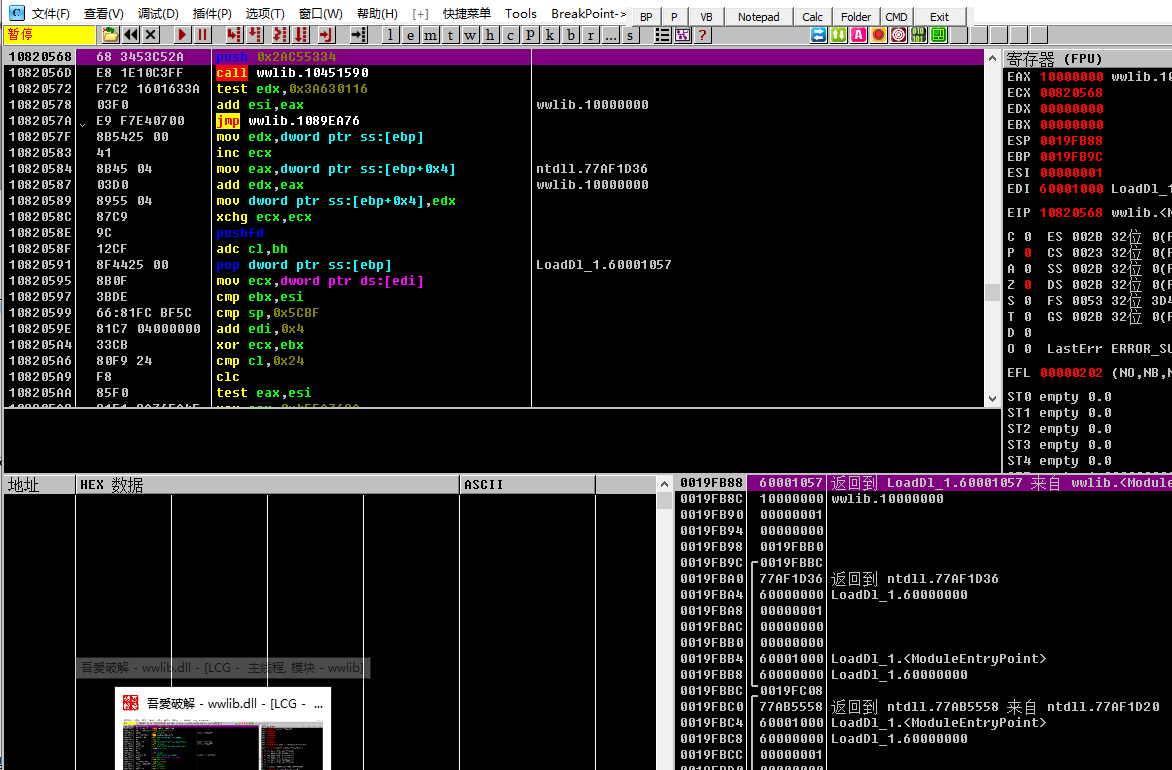Show the Log window with the l button

(x=390, y=34)
